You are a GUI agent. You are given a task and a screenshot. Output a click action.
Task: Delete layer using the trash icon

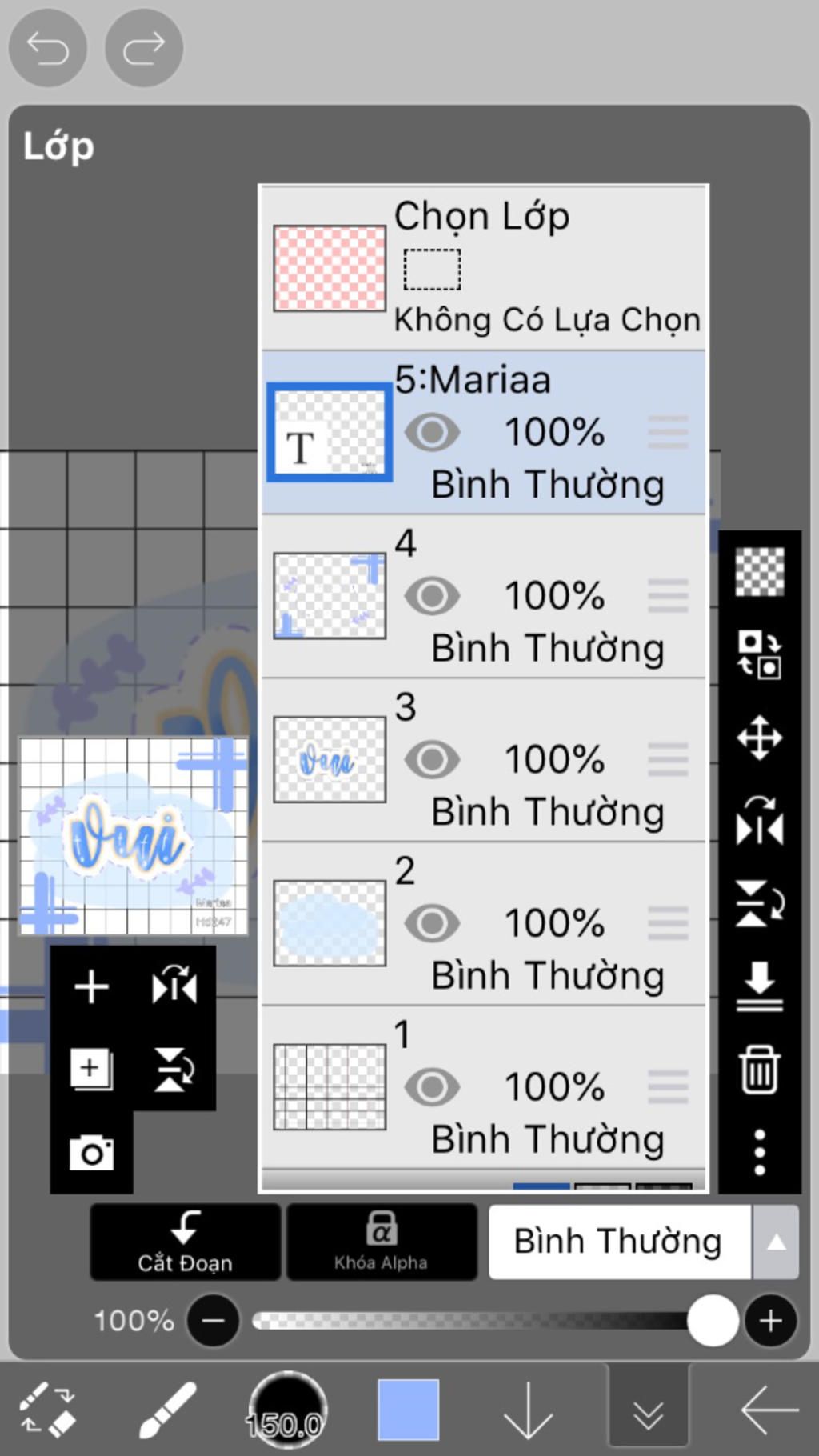759,1070
